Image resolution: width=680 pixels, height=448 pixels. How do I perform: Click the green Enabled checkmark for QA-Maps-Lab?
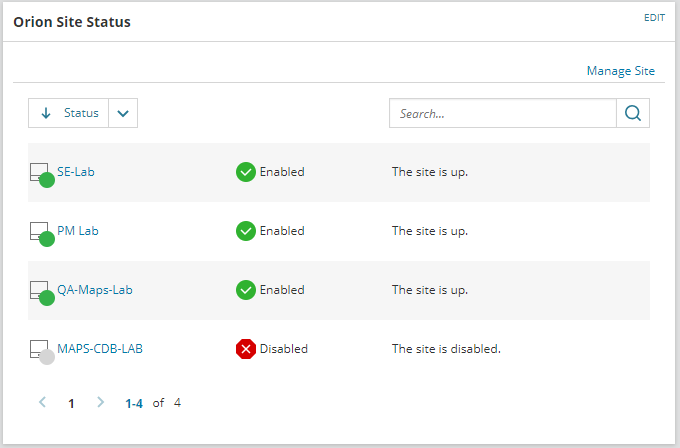click(246, 290)
